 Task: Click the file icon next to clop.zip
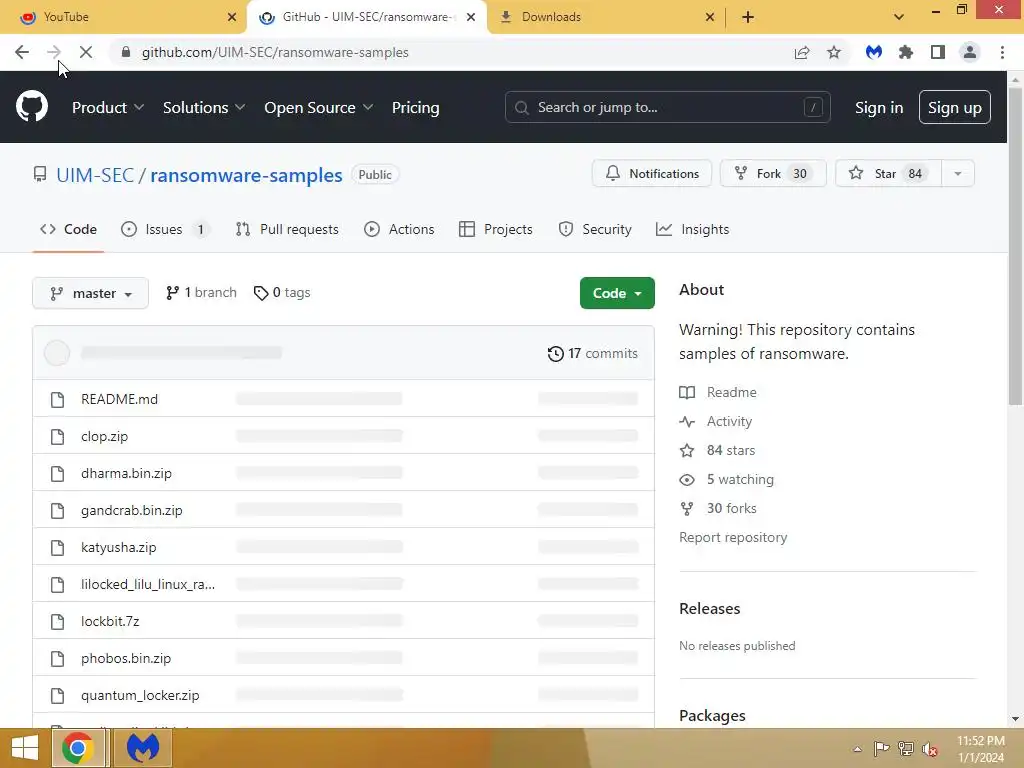point(57,436)
